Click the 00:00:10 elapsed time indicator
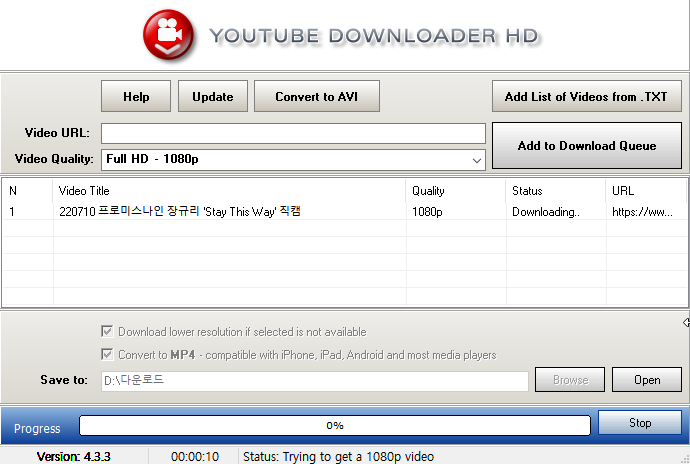 pos(195,457)
